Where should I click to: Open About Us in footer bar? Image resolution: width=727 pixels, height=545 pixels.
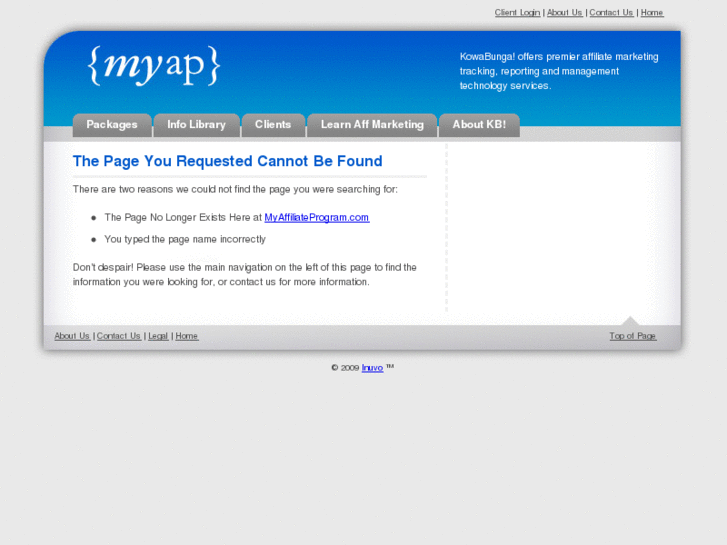click(72, 336)
